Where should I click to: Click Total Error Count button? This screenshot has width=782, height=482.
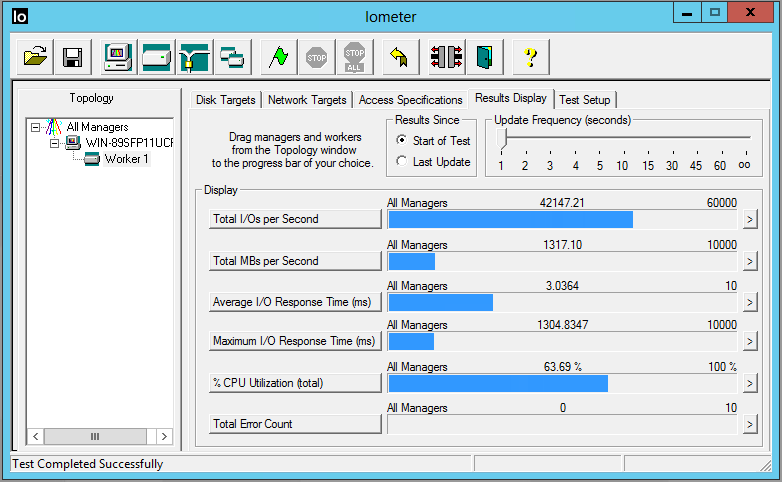(295, 424)
